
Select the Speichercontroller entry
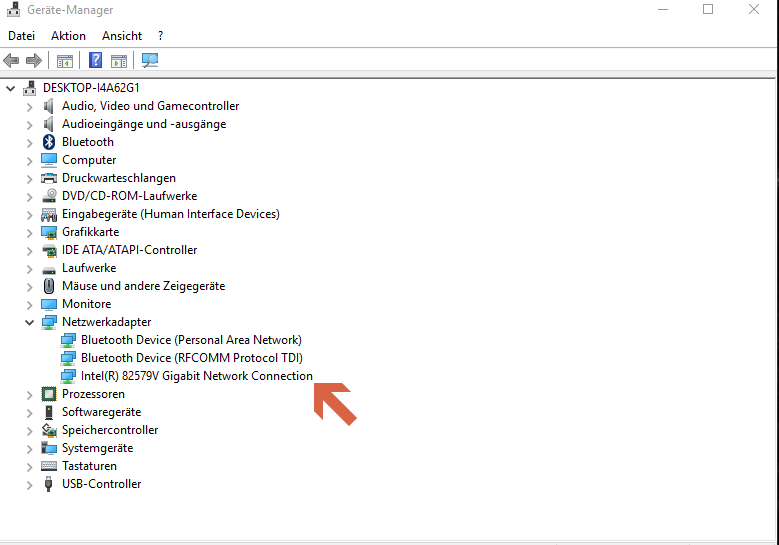click(110, 430)
